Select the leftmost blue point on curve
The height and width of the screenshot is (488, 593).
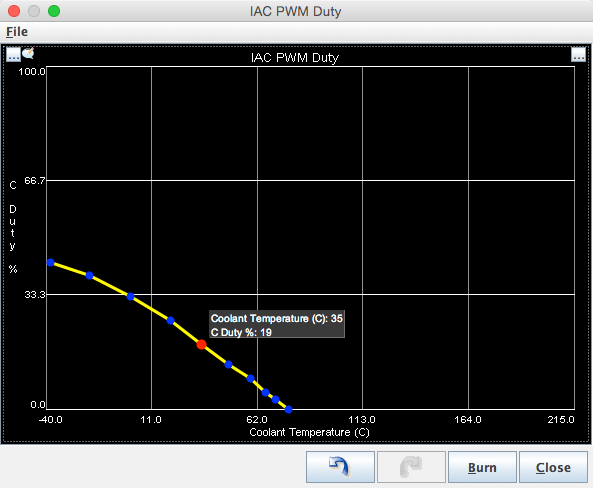(51, 262)
